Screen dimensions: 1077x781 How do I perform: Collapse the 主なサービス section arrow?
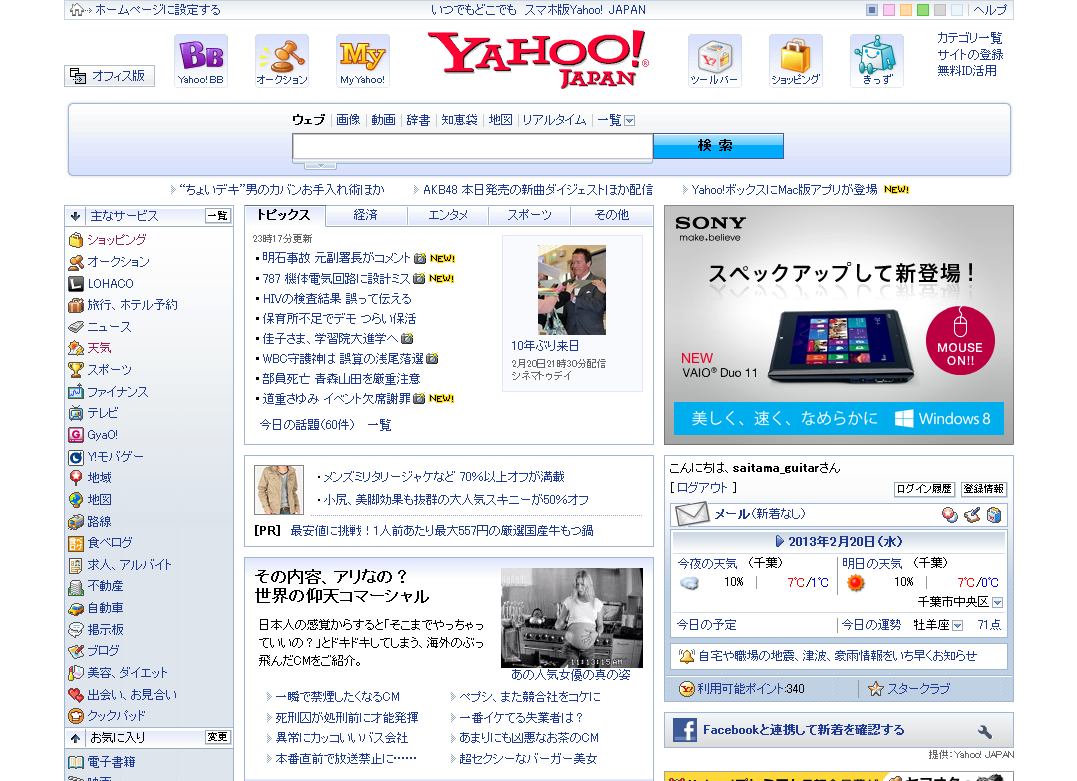76,216
